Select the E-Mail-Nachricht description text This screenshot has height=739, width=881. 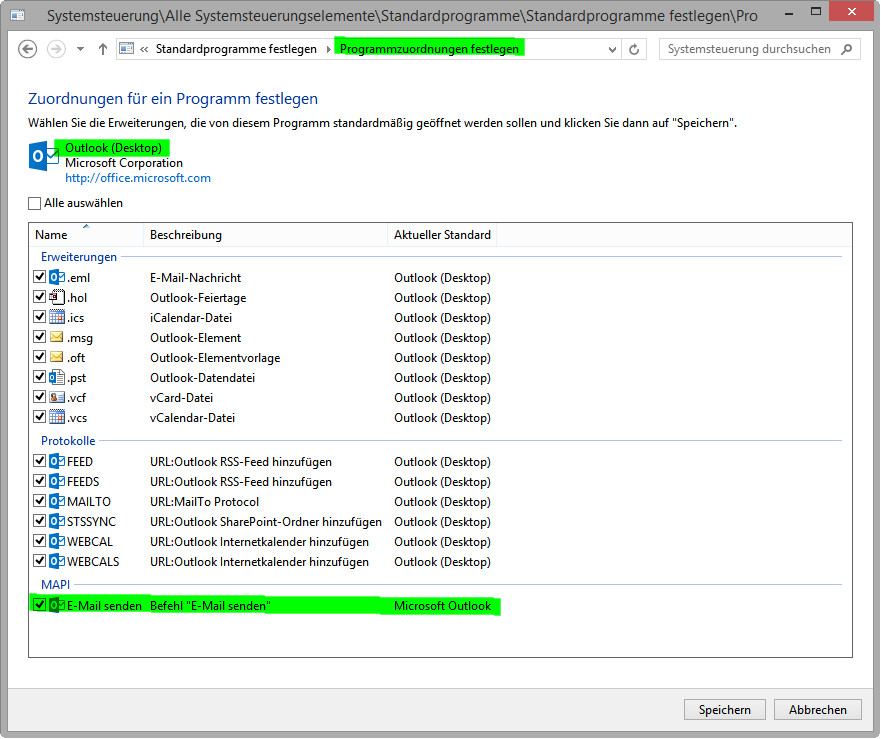(x=196, y=278)
